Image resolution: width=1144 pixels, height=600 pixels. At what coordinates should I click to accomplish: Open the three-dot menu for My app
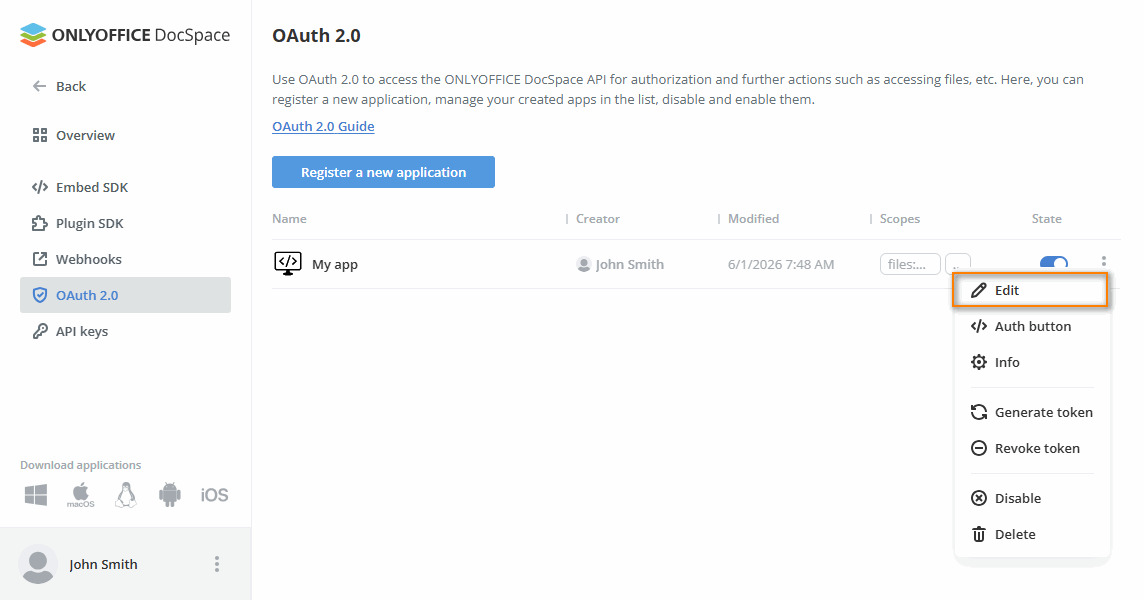(1103, 261)
